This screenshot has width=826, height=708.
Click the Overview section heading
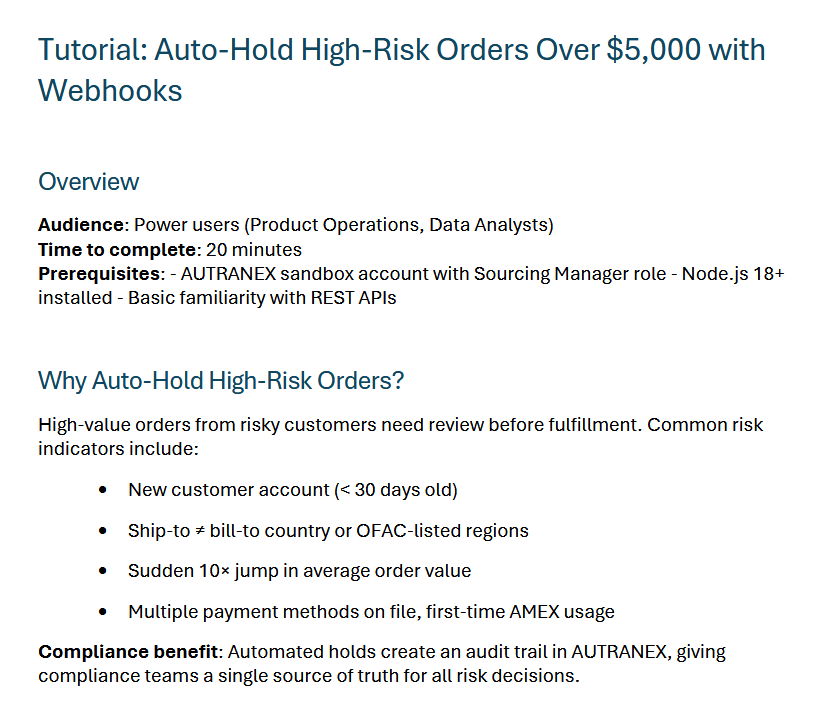click(x=88, y=181)
